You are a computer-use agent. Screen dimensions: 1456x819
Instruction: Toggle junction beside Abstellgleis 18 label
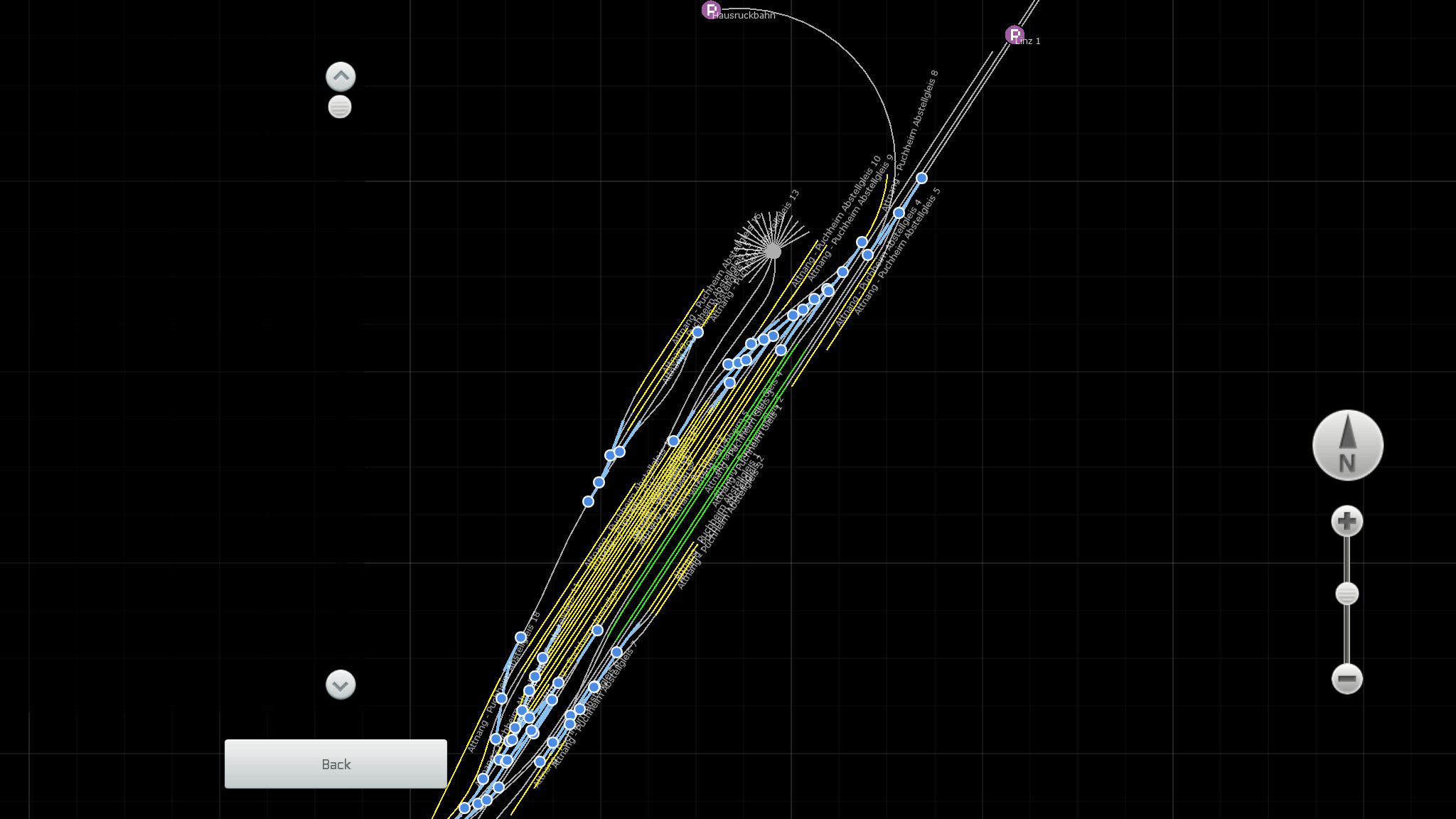(520, 637)
